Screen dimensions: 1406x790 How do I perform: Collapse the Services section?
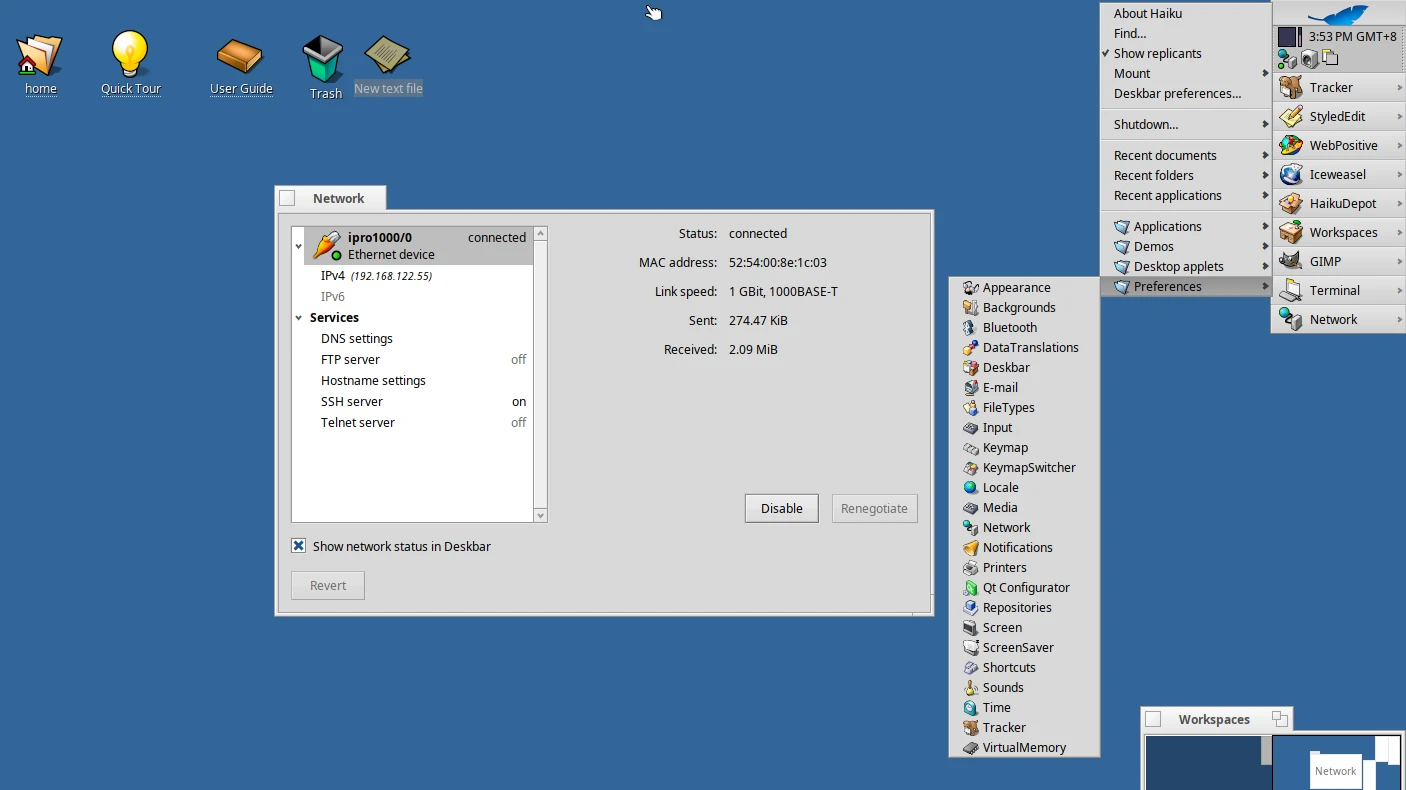point(297,317)
